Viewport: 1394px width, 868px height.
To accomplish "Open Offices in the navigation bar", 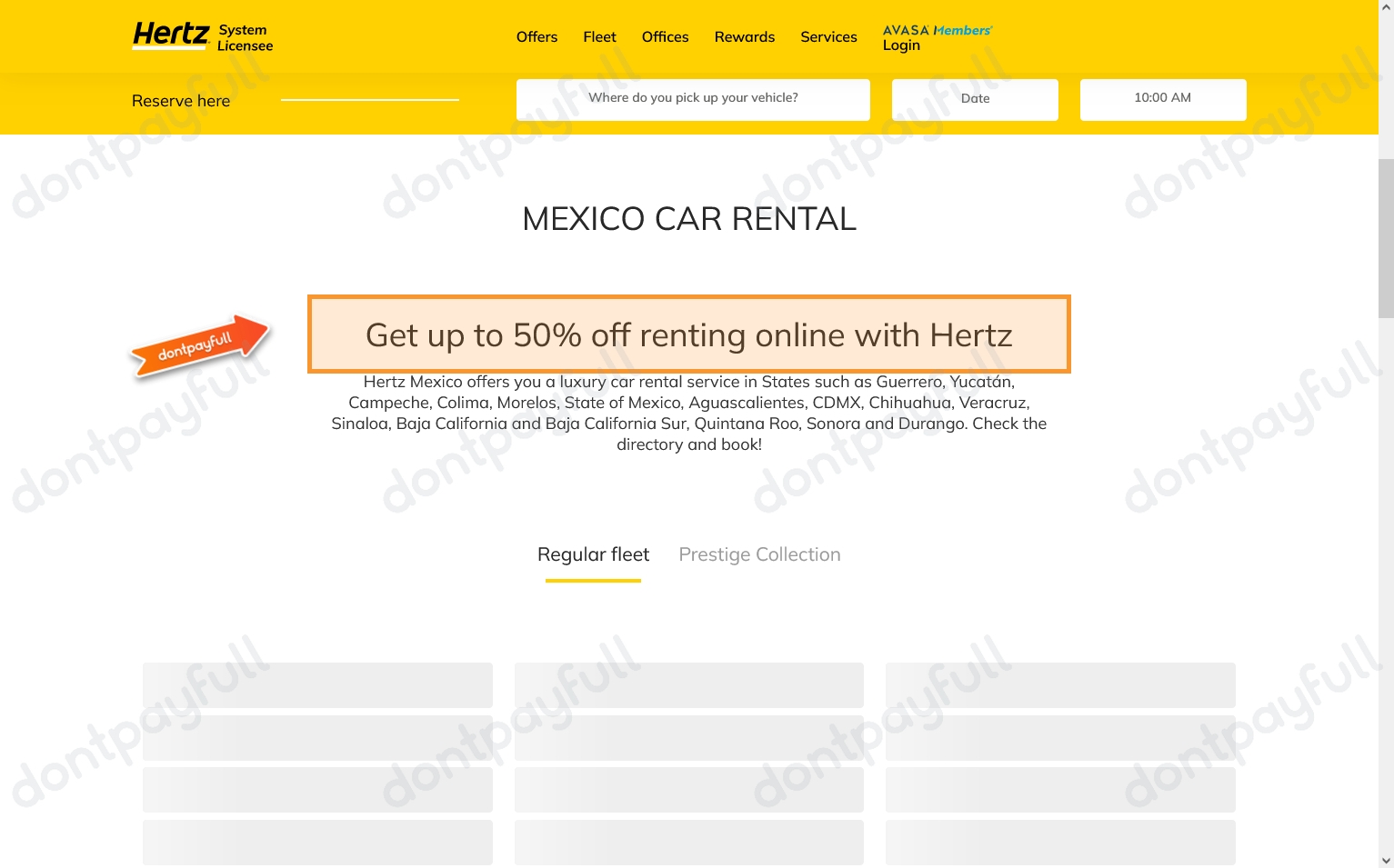I will (665, 37).
